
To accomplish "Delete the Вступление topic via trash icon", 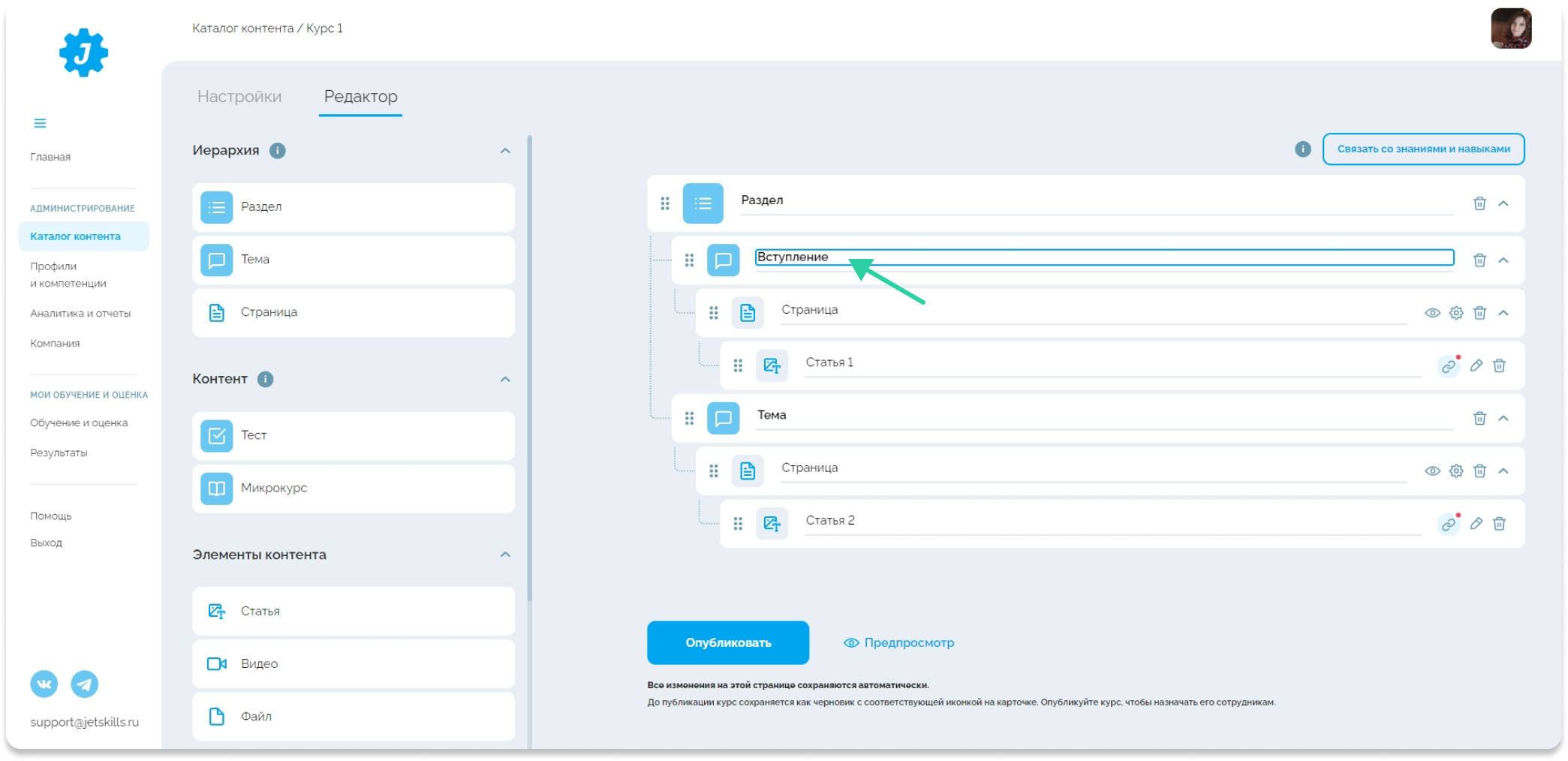I will point(1479,260).
